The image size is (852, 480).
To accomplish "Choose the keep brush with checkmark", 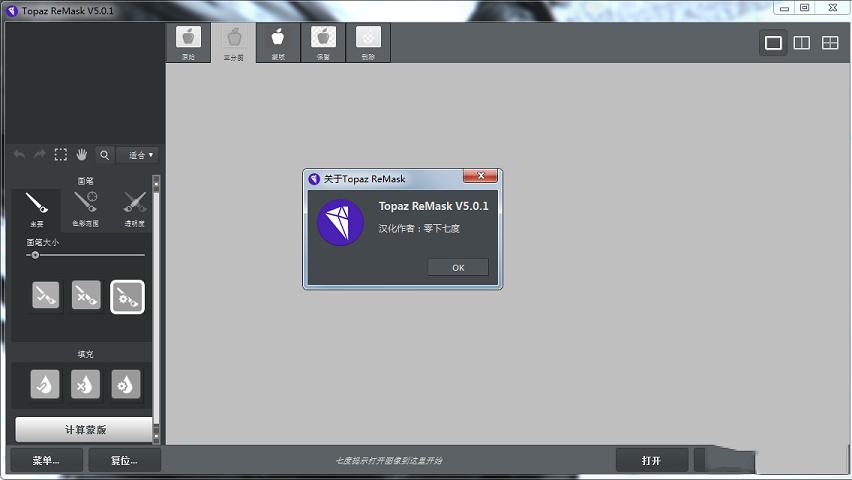I will (46, 295).
